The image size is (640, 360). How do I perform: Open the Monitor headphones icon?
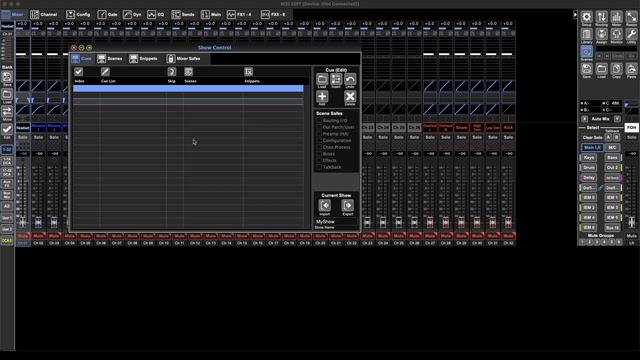click(616, 34)
